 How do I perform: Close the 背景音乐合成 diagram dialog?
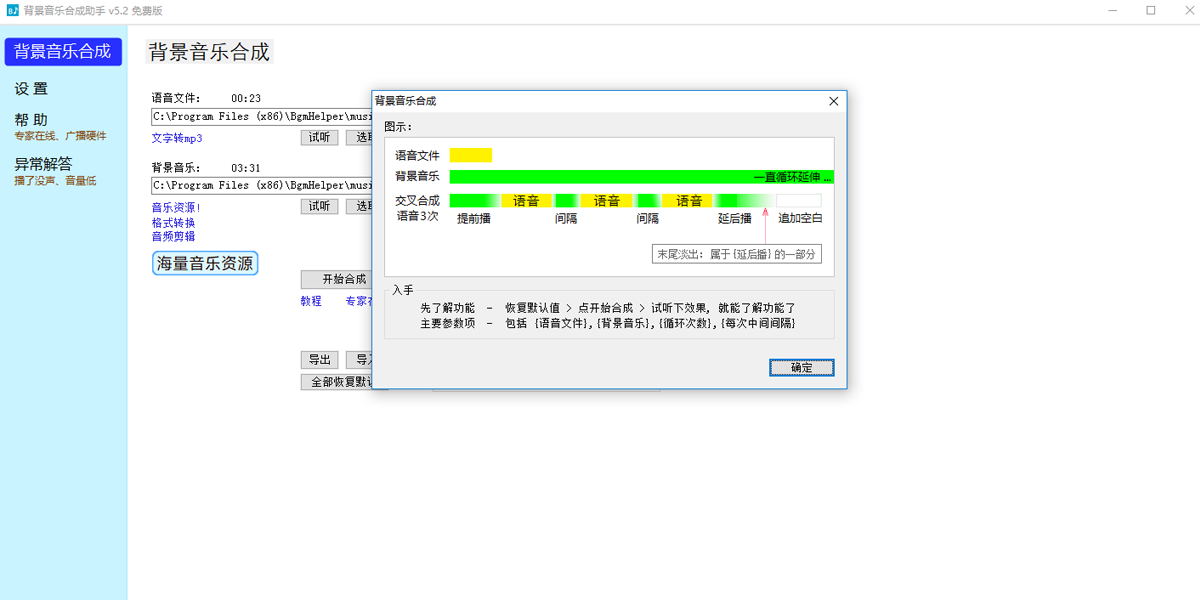pos(833,101)
